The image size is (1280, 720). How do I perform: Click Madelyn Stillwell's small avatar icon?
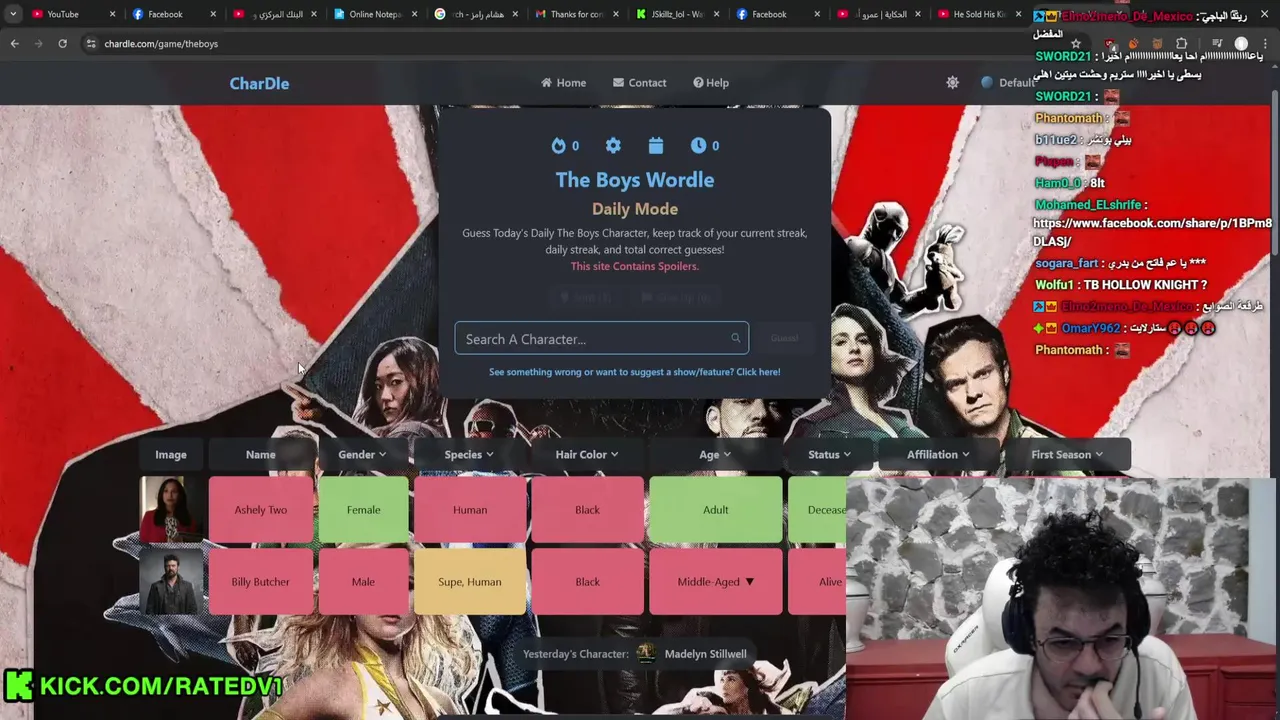pos(646,654)
